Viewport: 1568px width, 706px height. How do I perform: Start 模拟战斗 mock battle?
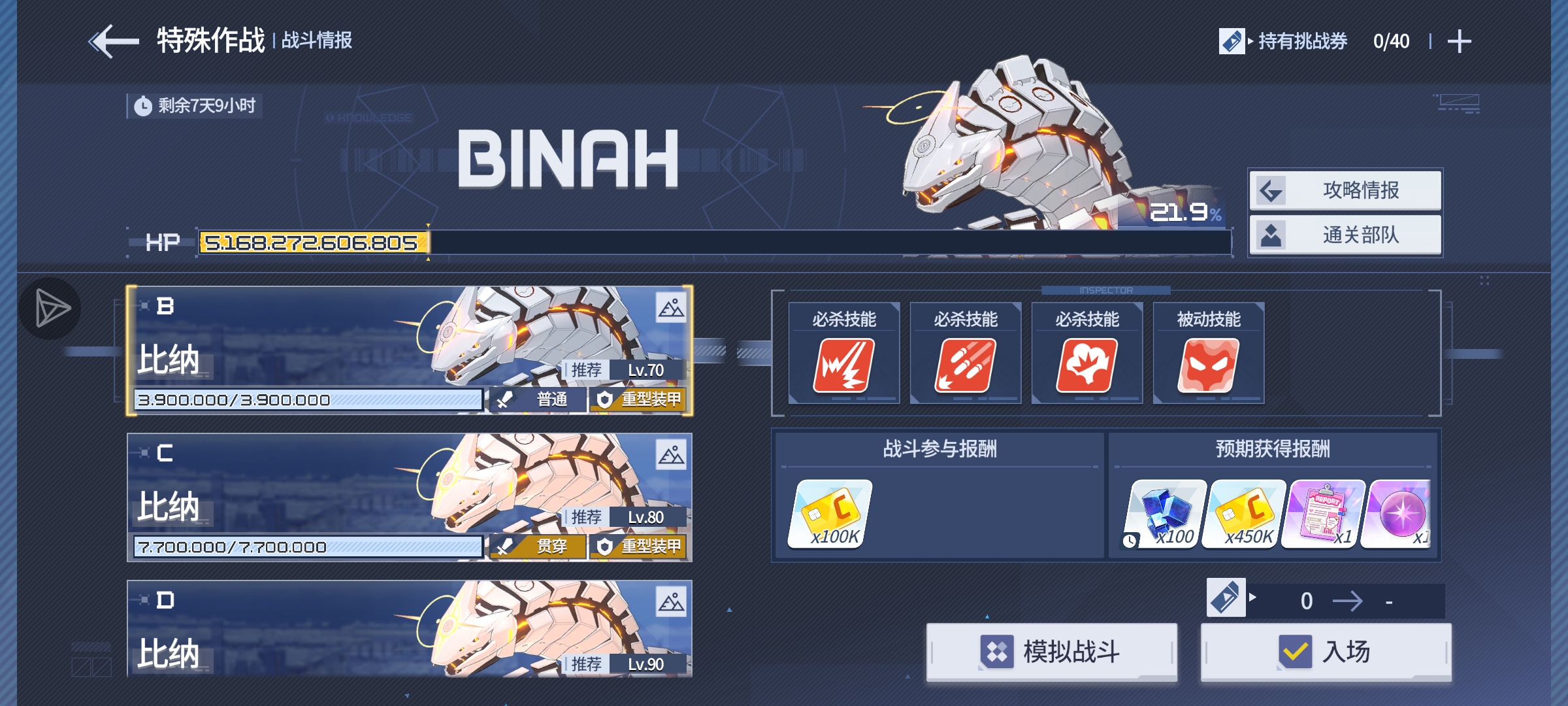click(x=1052, y=652)
